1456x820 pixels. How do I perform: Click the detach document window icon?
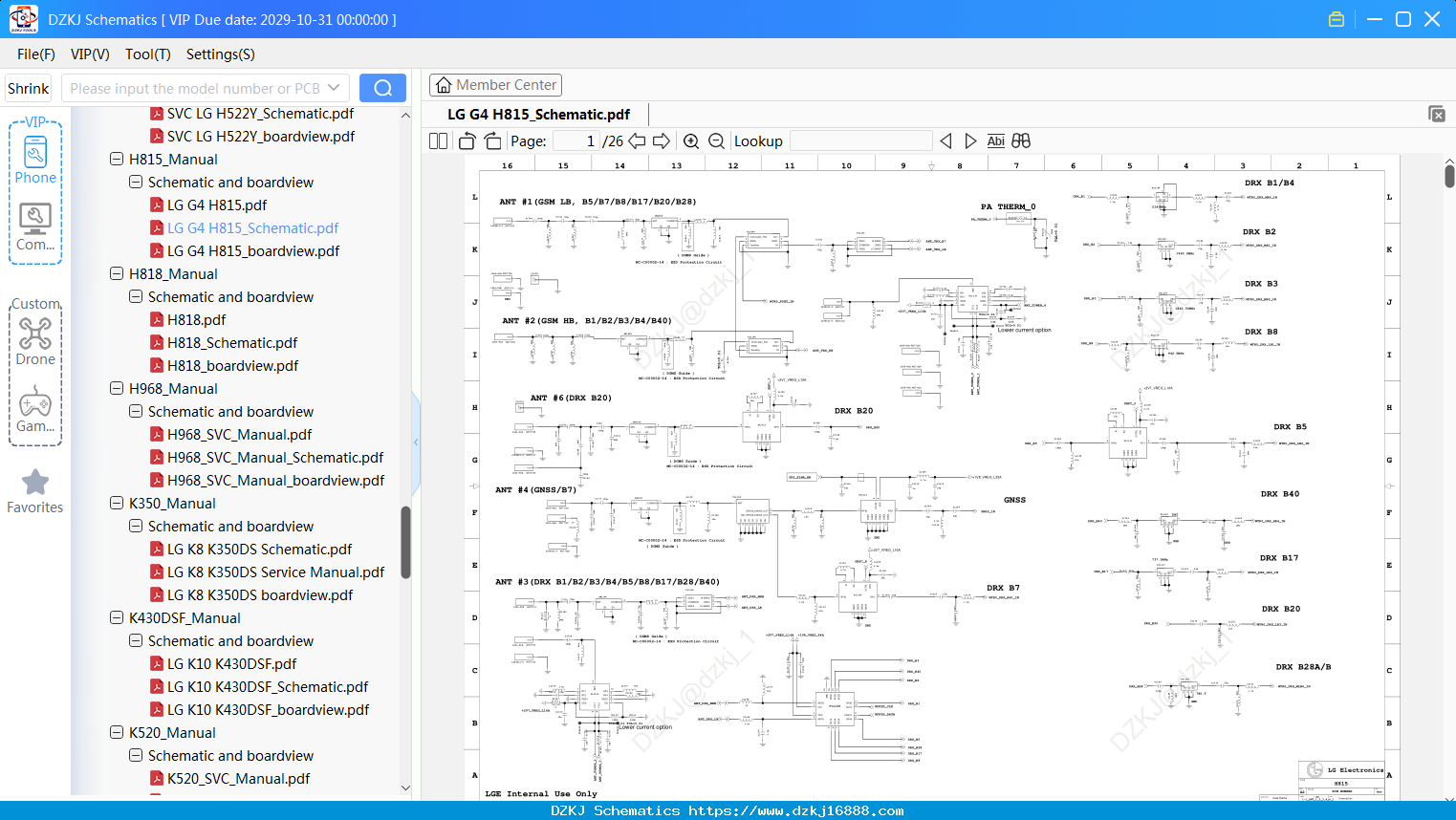pos(1437,114)
